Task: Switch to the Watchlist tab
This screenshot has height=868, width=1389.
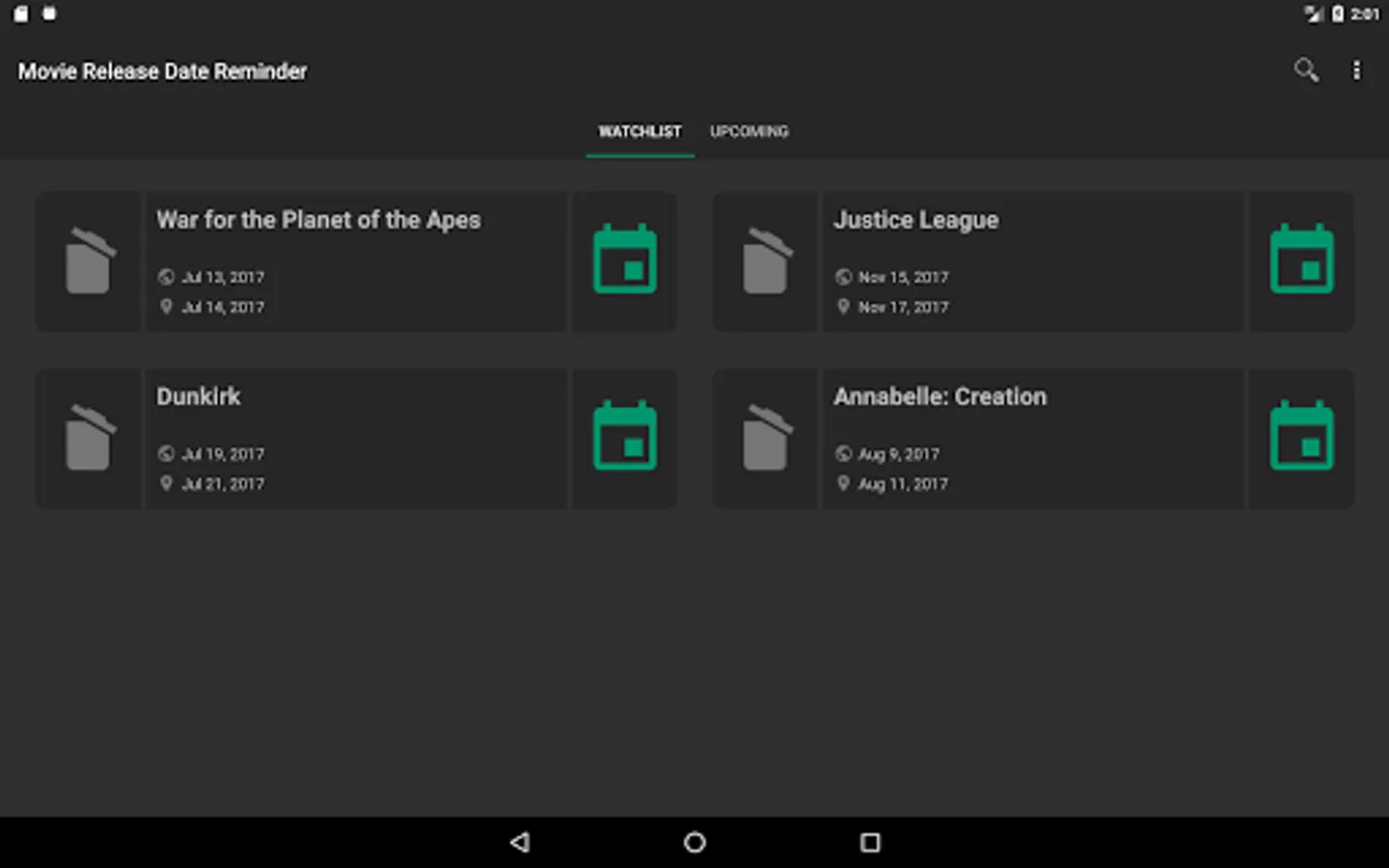Action: (640, 131)
